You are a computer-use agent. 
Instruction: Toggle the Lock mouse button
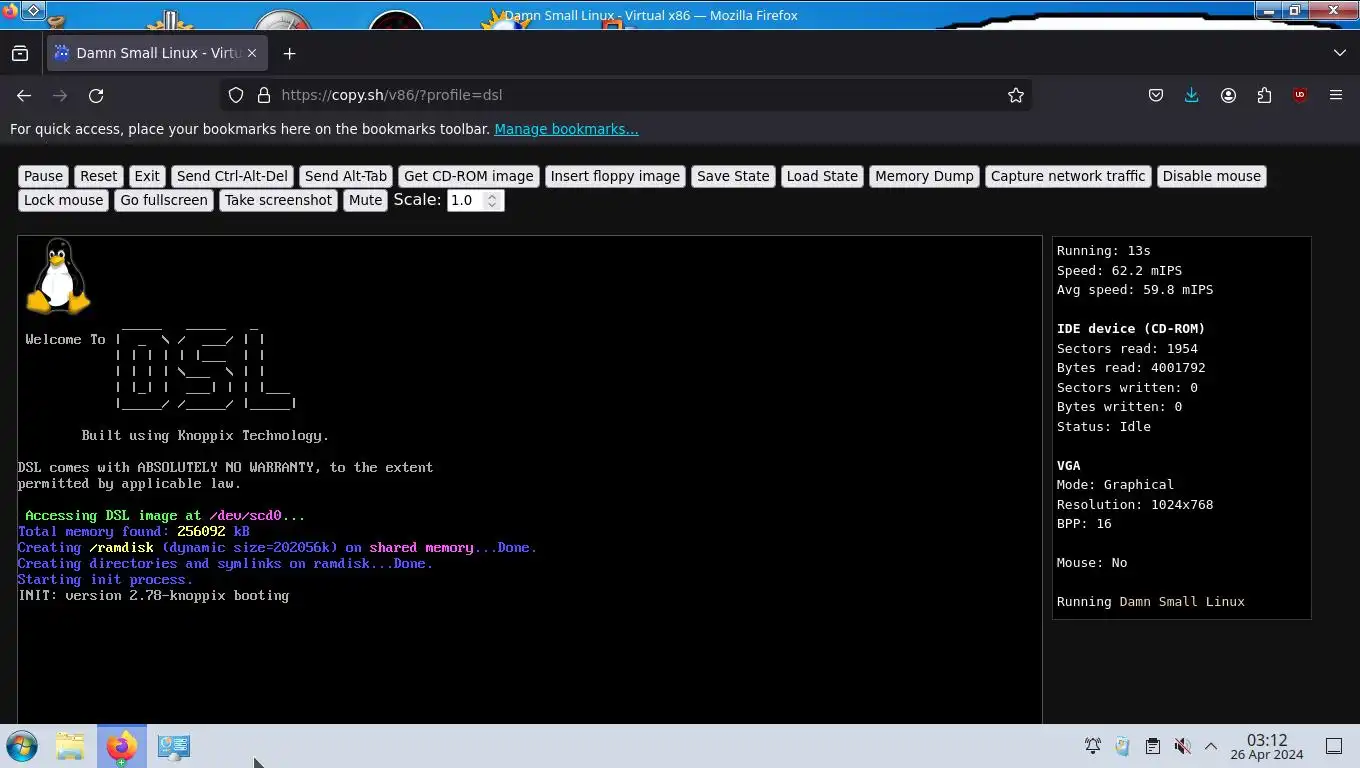pyautogui.click(x=63, y=200)
